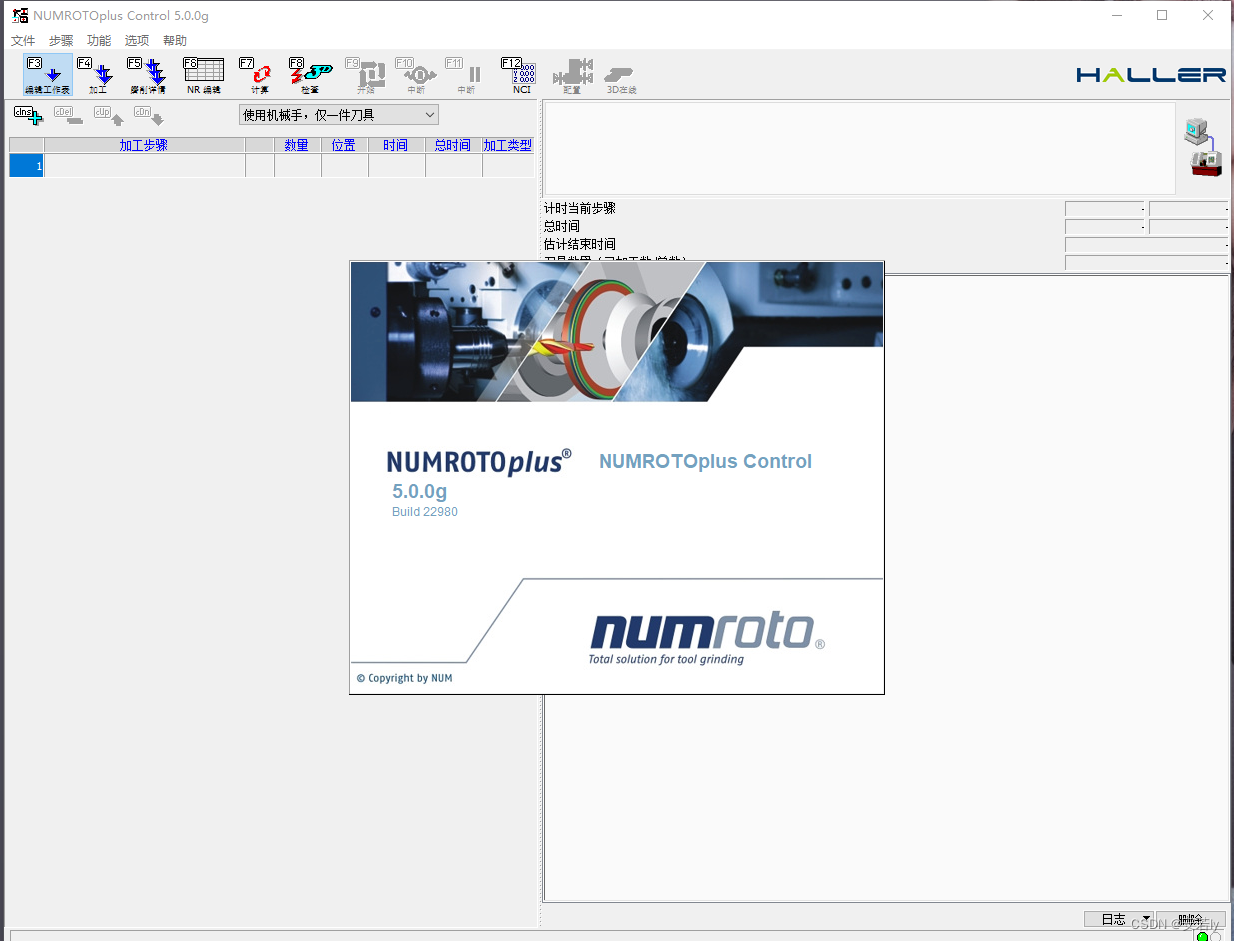This screenshot has height=941, width=1234.
Task: Click the PC-to-machine connection icon
Action: point(1205,148)
